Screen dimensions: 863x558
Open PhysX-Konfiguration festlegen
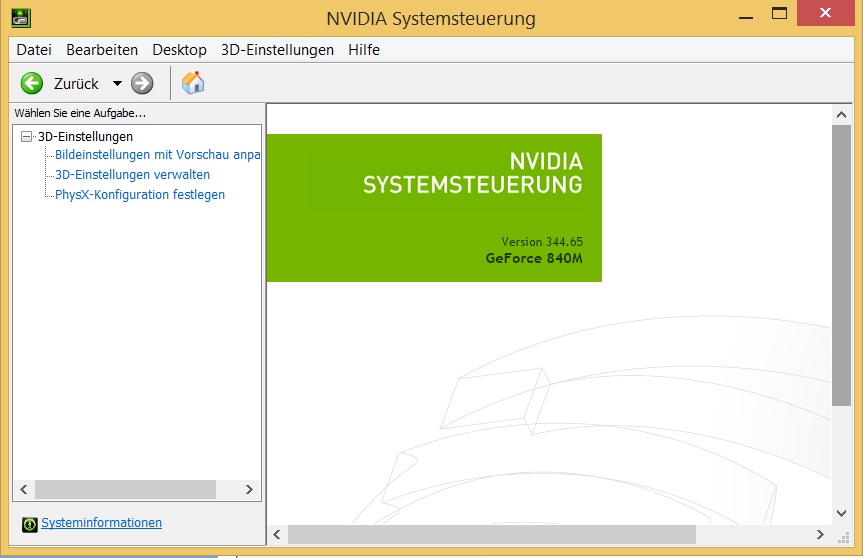[140, 194]
